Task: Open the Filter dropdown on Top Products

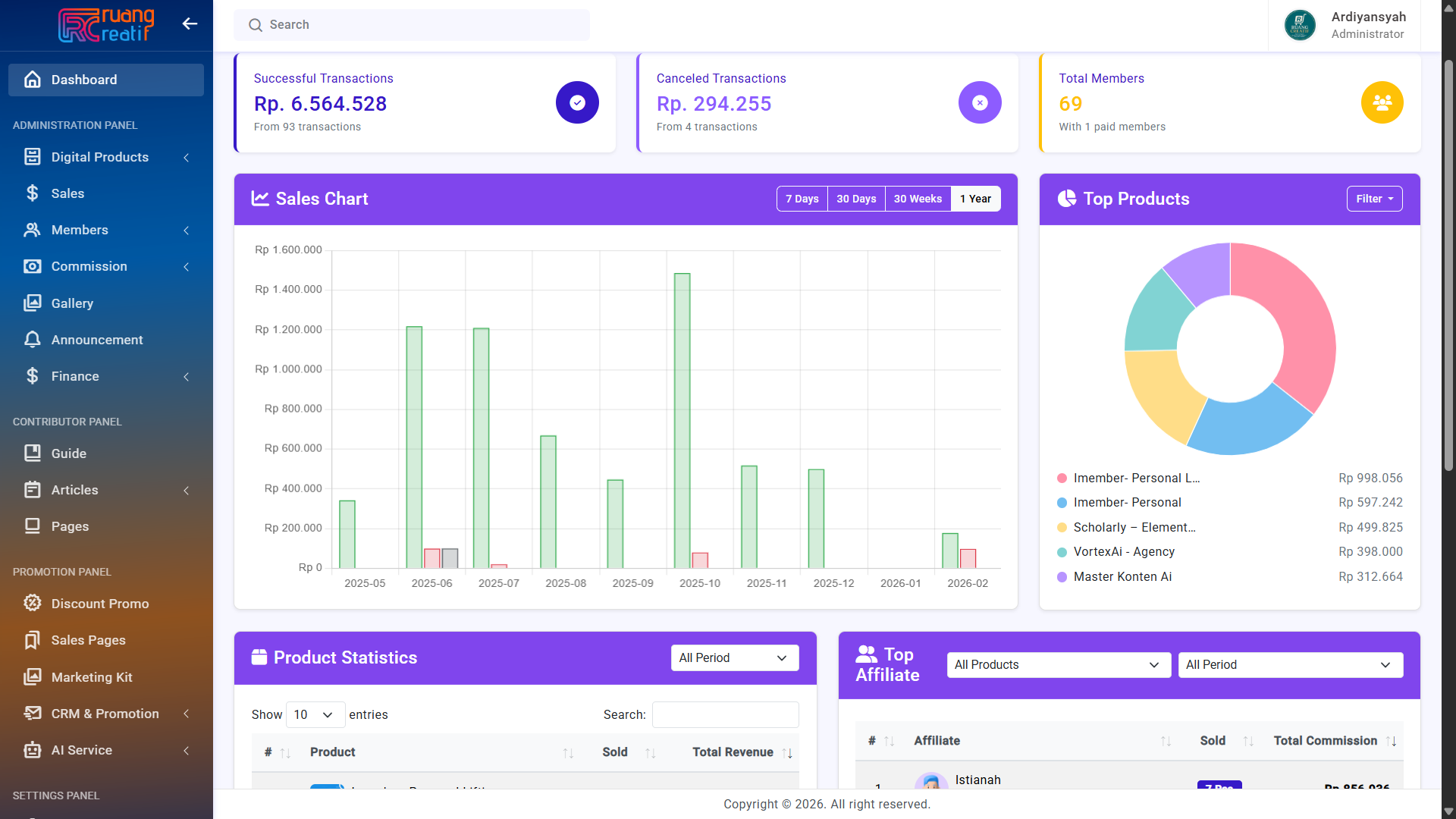Action: (x=1373, y=199)
